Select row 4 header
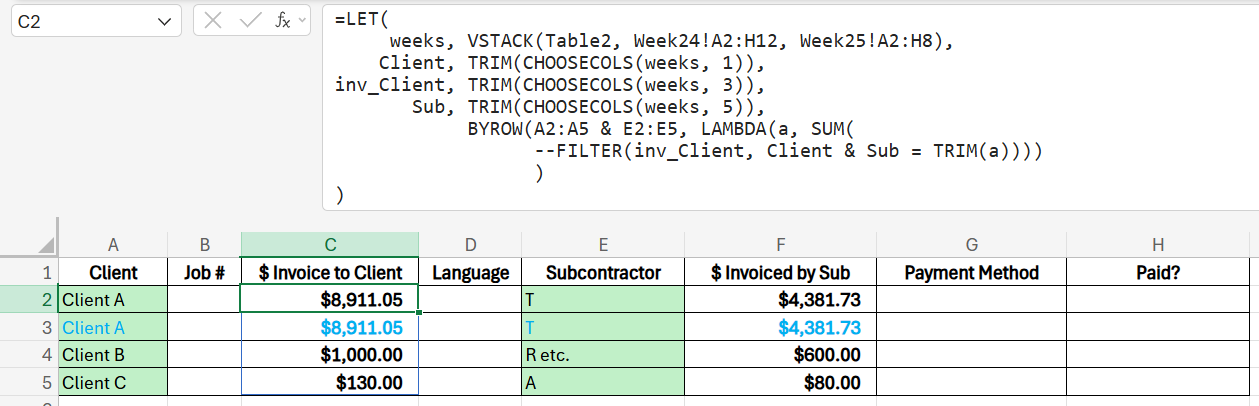 coord(29,354)
